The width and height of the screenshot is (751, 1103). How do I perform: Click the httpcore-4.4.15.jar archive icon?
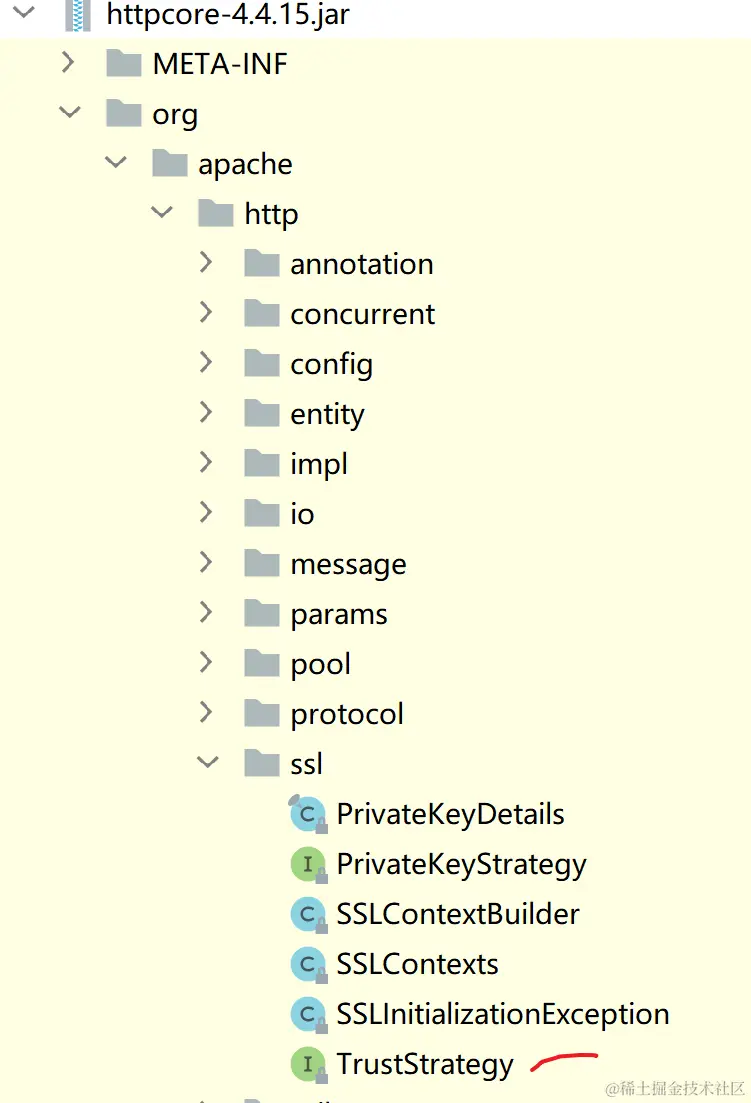[x=78, y=16]
